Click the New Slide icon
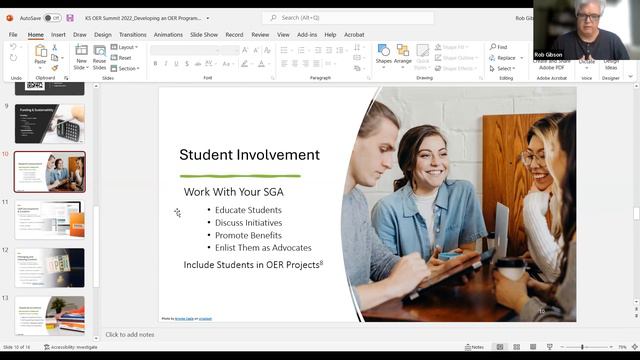640x360 pixels. (x=81, y=50)
